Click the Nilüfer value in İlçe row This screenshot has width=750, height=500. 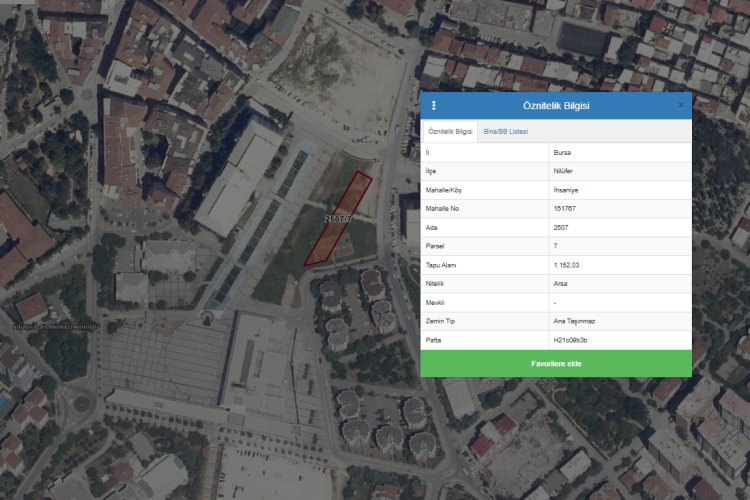(563, 171)
